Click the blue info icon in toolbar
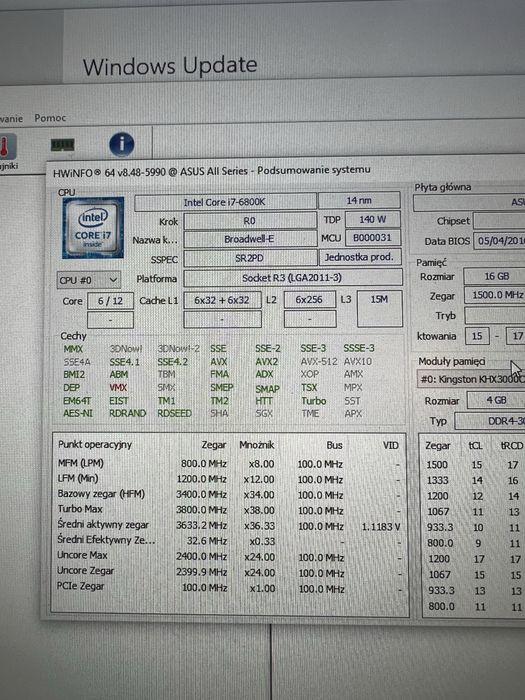Viewport: 525px width, 700px height. pos(121,144)
